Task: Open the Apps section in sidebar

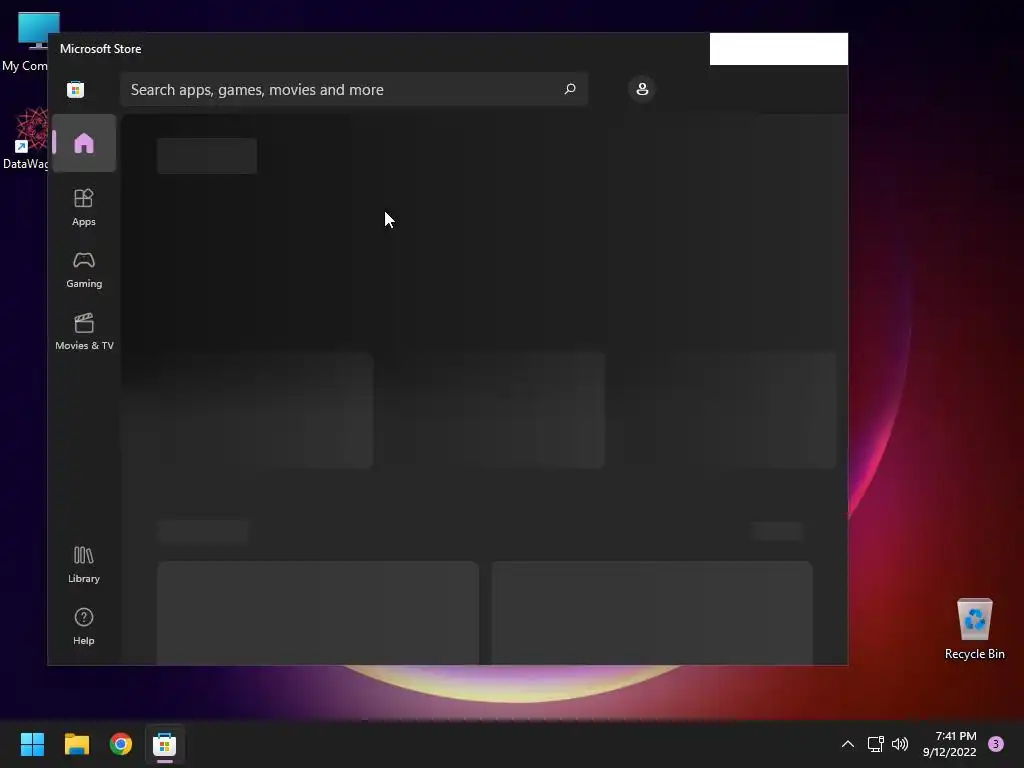Action: click(x=84, y=207)
